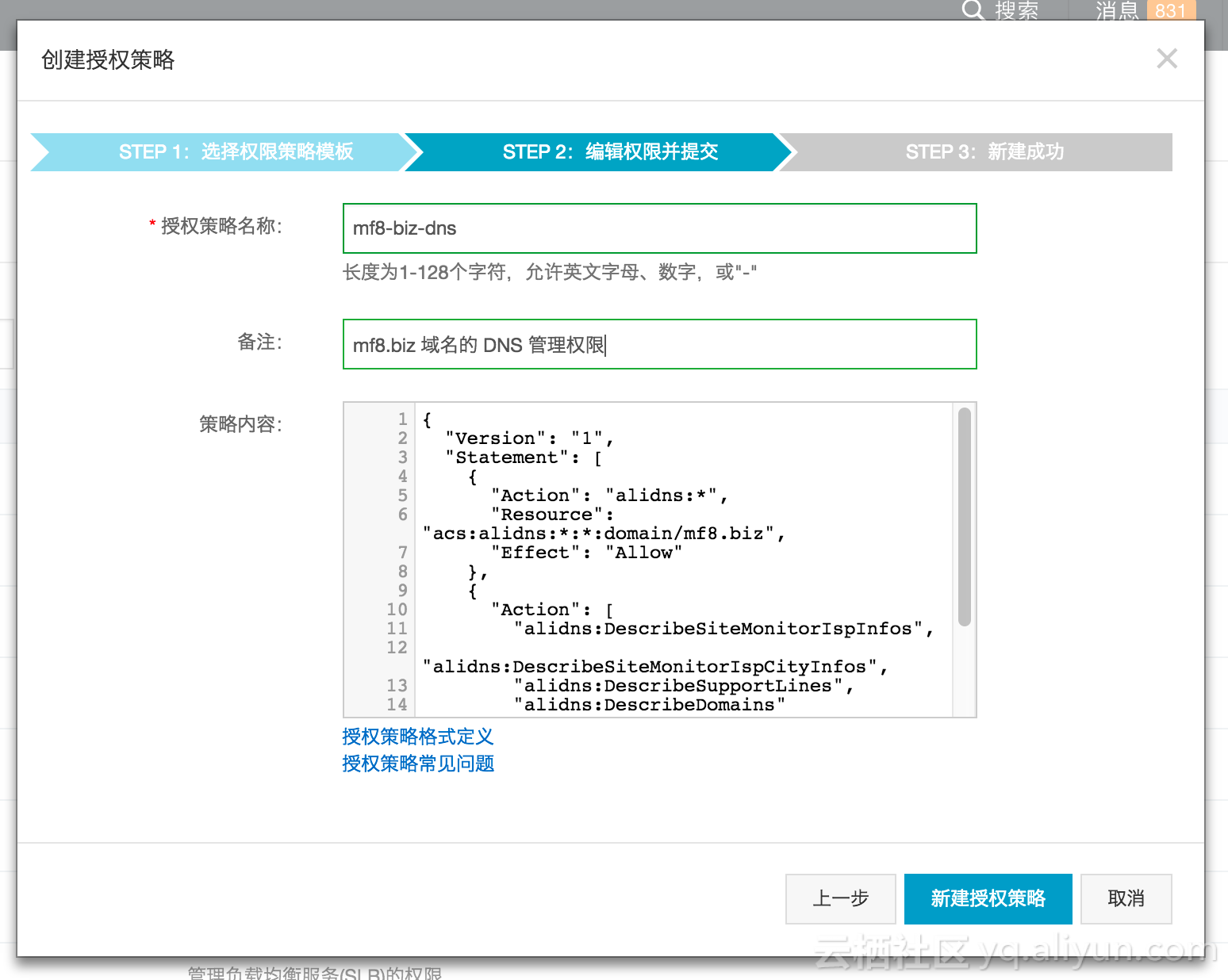
Task: Click the 新建授权策略 button
Action: pos(988,899)
